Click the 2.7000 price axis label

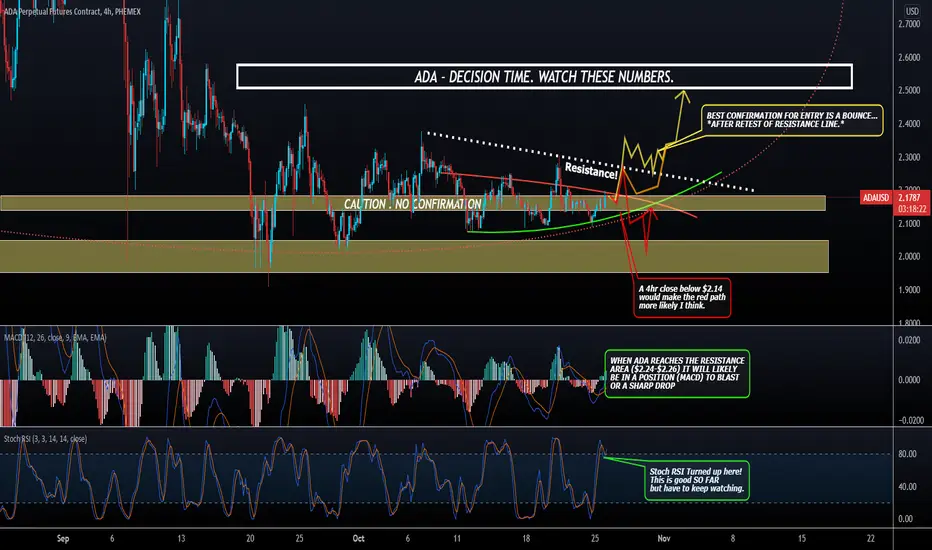909,24
